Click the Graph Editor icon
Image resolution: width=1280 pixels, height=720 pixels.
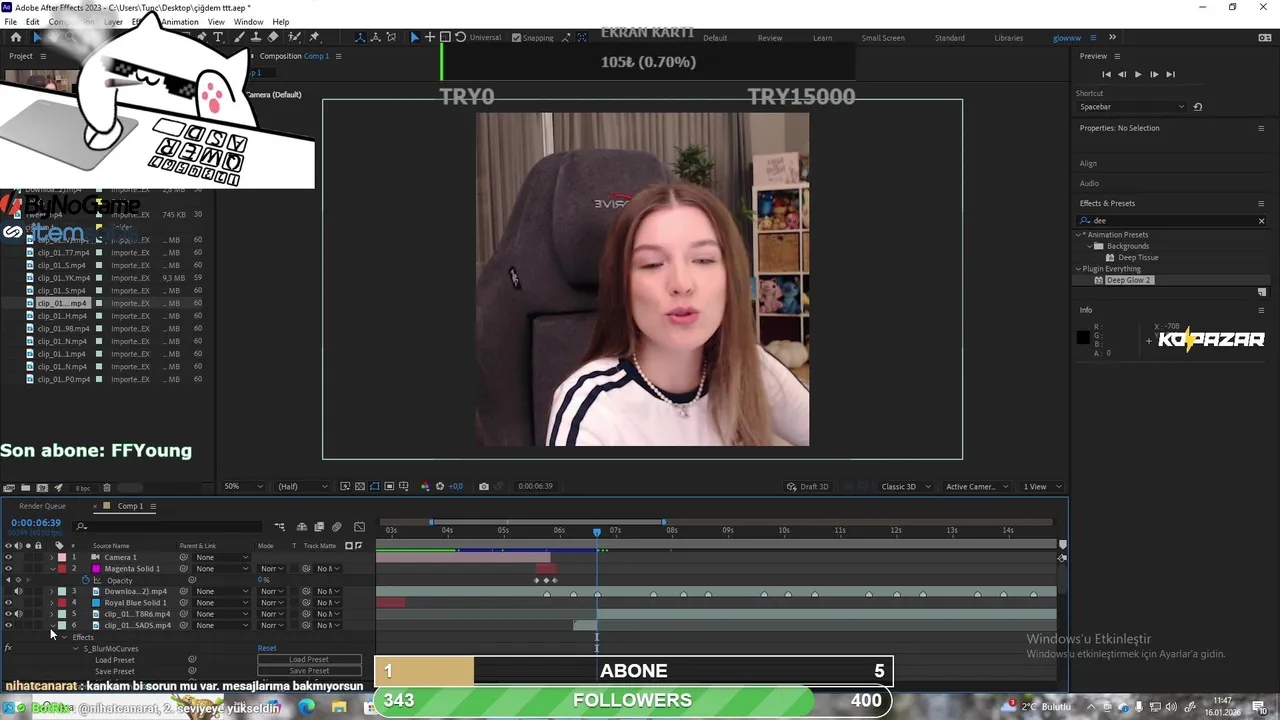coord(359,527)
